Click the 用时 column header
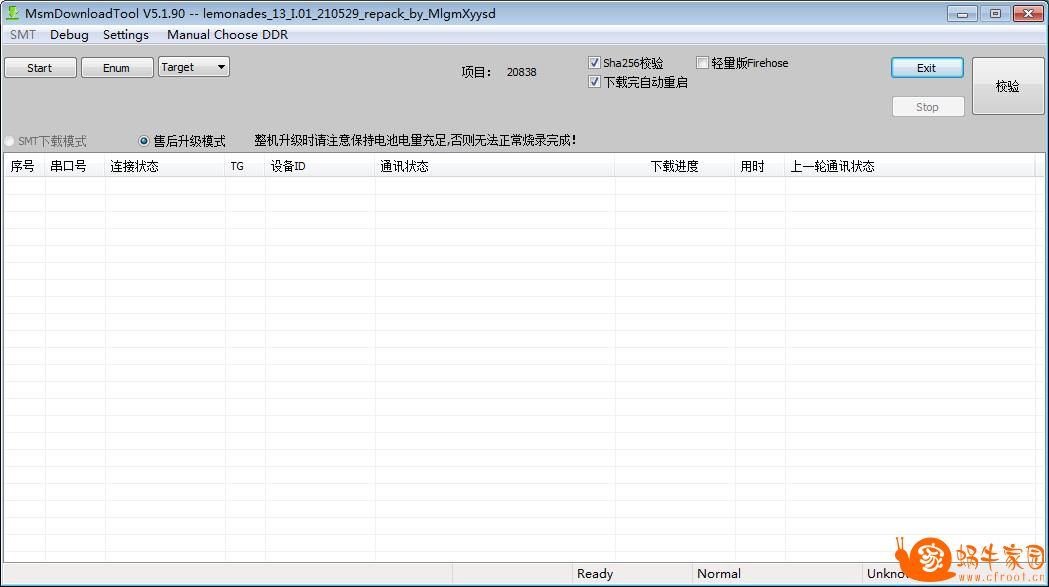The image size is (1049, 587). point(759,166)
